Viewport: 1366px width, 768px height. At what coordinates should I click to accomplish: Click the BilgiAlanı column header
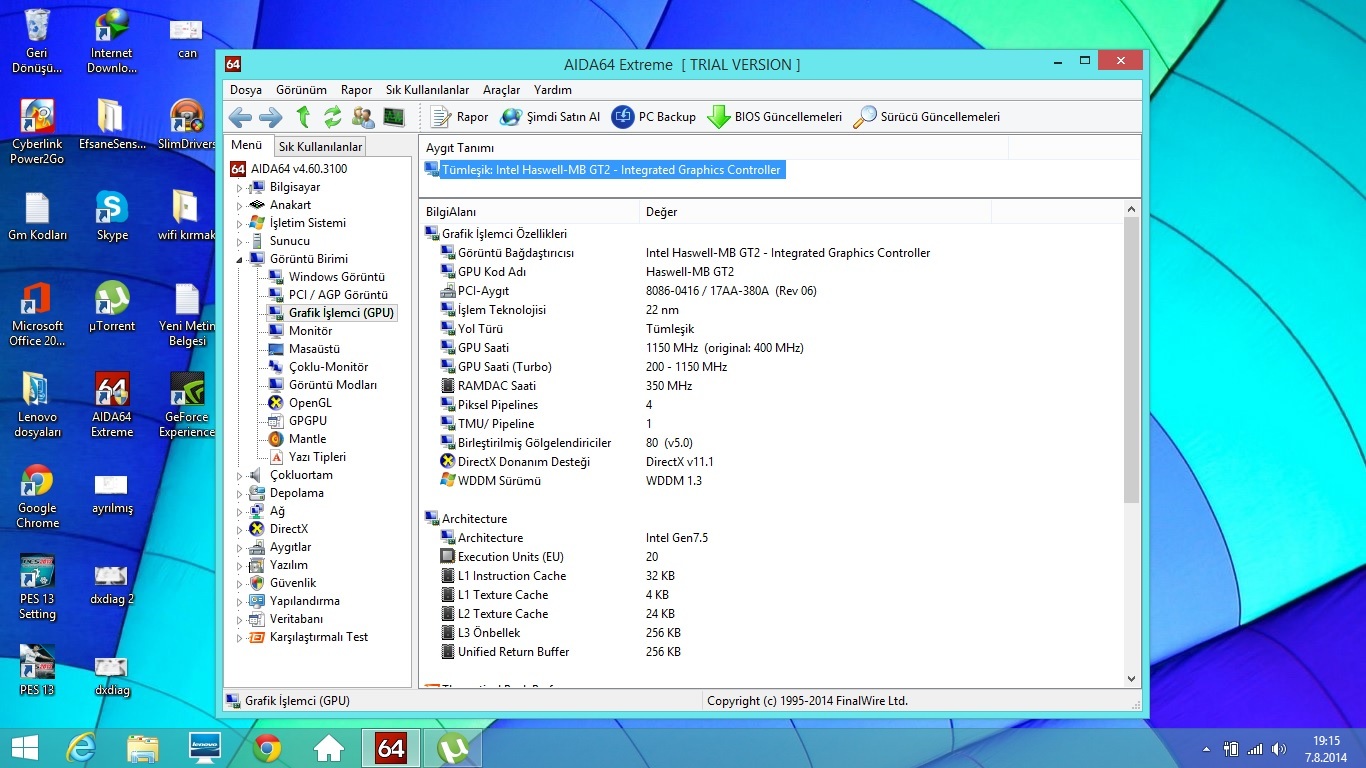point(529,212)
